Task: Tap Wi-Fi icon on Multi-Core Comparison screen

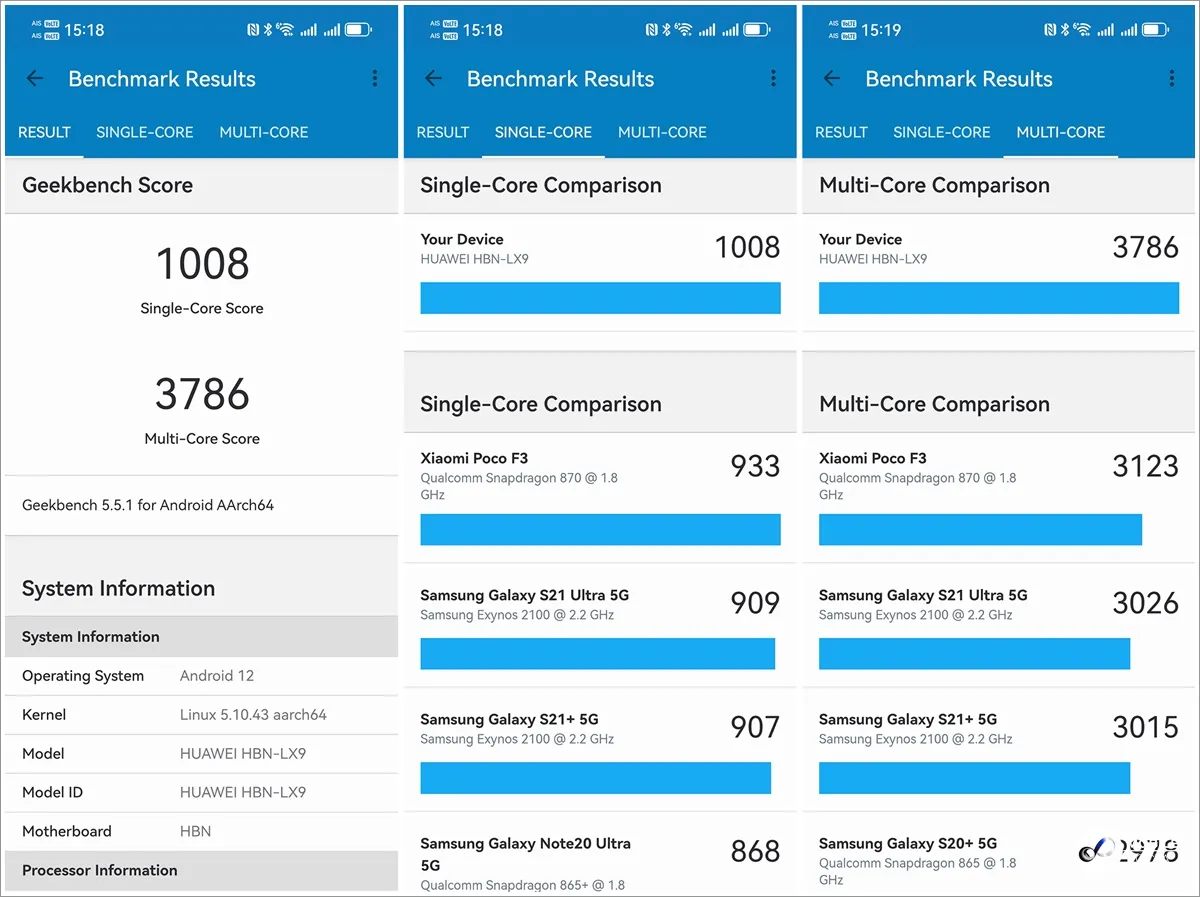Action: pos(1082,30)
